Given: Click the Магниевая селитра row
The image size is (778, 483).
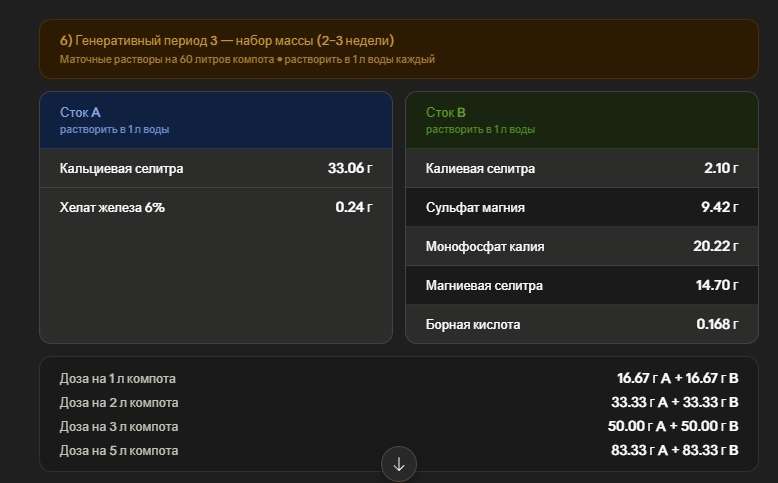Looking at the screenshot, I should 582,285.
